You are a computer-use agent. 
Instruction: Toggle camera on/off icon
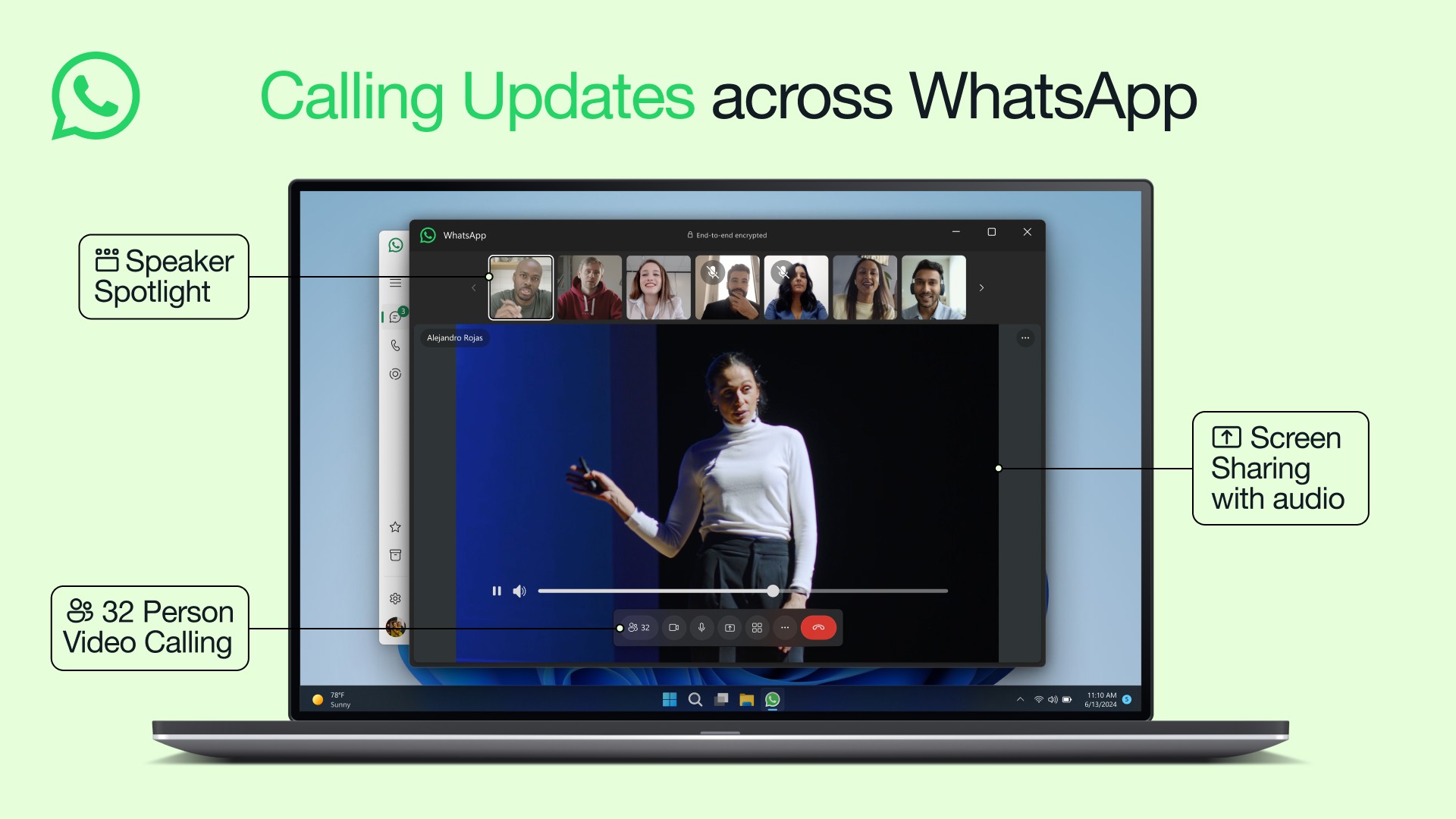[x=671, y=627]
